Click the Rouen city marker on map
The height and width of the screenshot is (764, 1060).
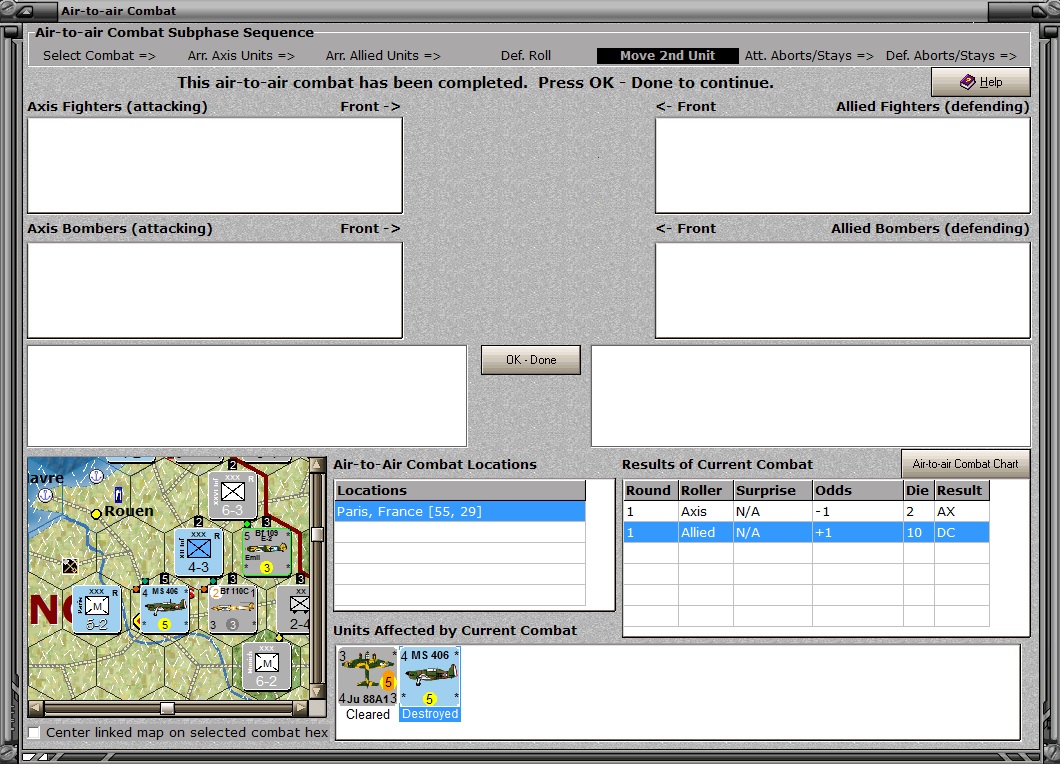pyautogui.click(x=96, y=514)
